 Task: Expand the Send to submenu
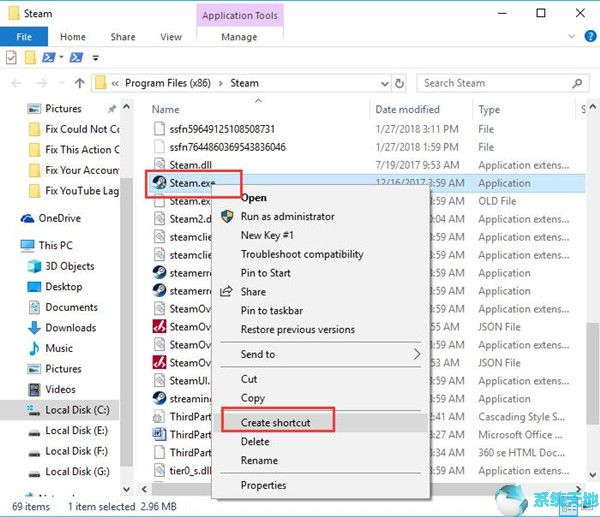320,354
